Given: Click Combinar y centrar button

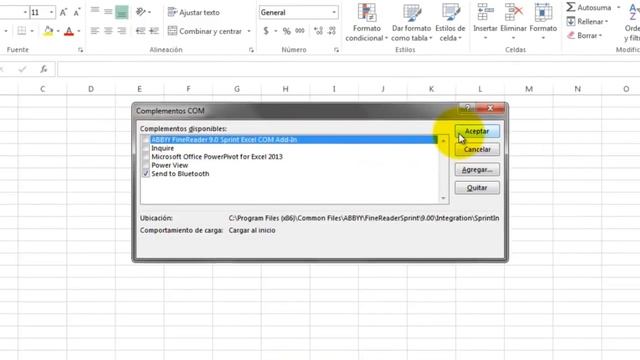Looking at the screenshot, I should point(205,31).
